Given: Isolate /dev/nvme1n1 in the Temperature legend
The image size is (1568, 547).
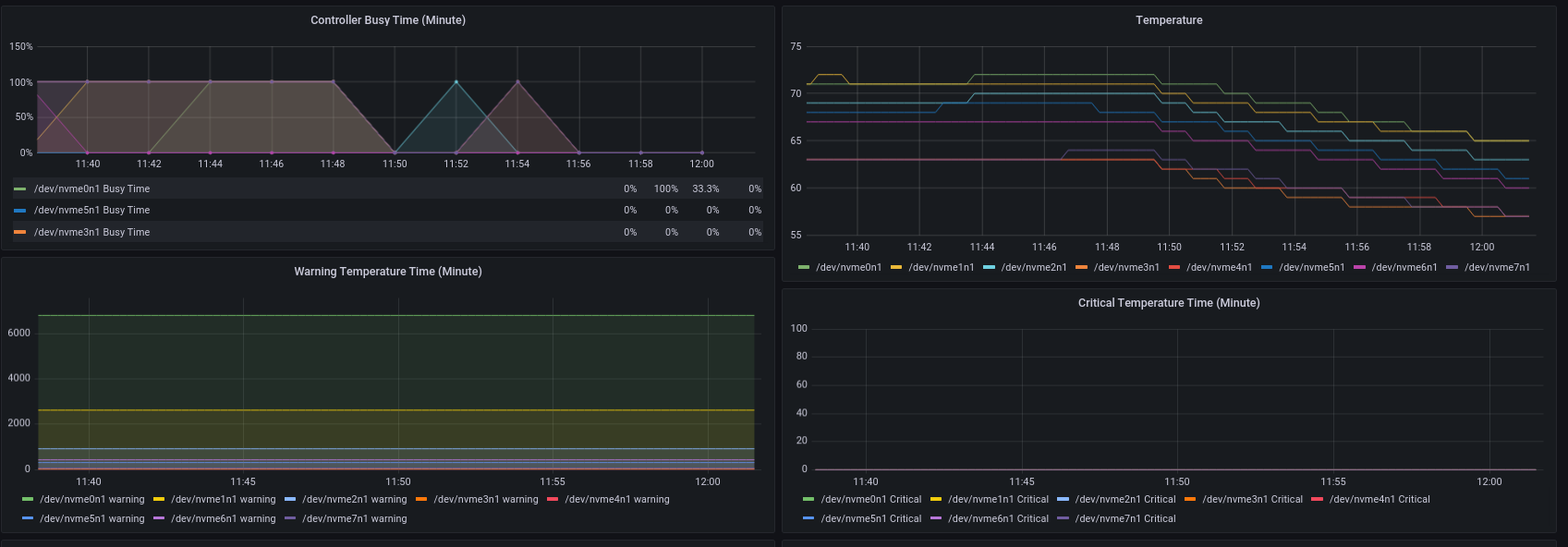Looking at the screenshot, I should tap(941, 268).
